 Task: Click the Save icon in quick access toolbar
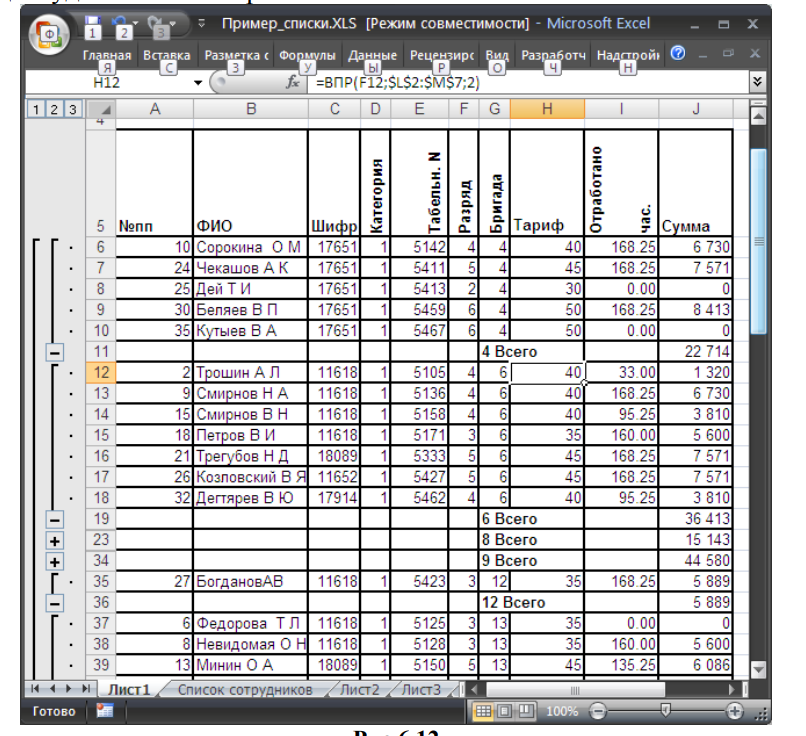pyautogui.click(x=95, y=22)
